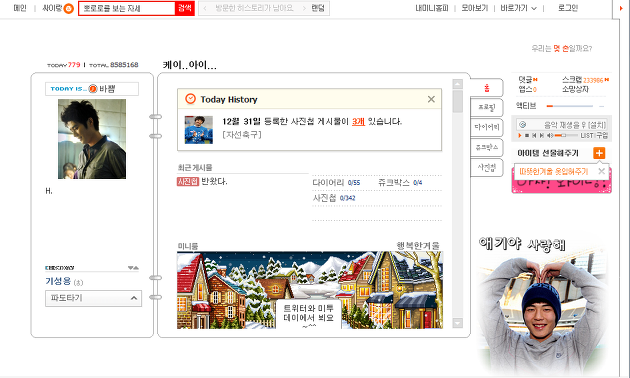Viewport: 630px width, 378px height.
Task: Click the 로그인 login link
Action: (x=568, y=8)
